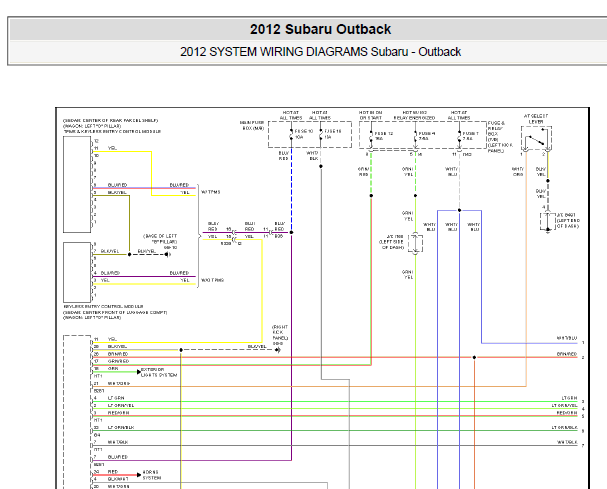Viewport: 607px width, 489px height.
Task: Click the "RED/GRN" label at left-side pin 3
Action: (118, 413)
